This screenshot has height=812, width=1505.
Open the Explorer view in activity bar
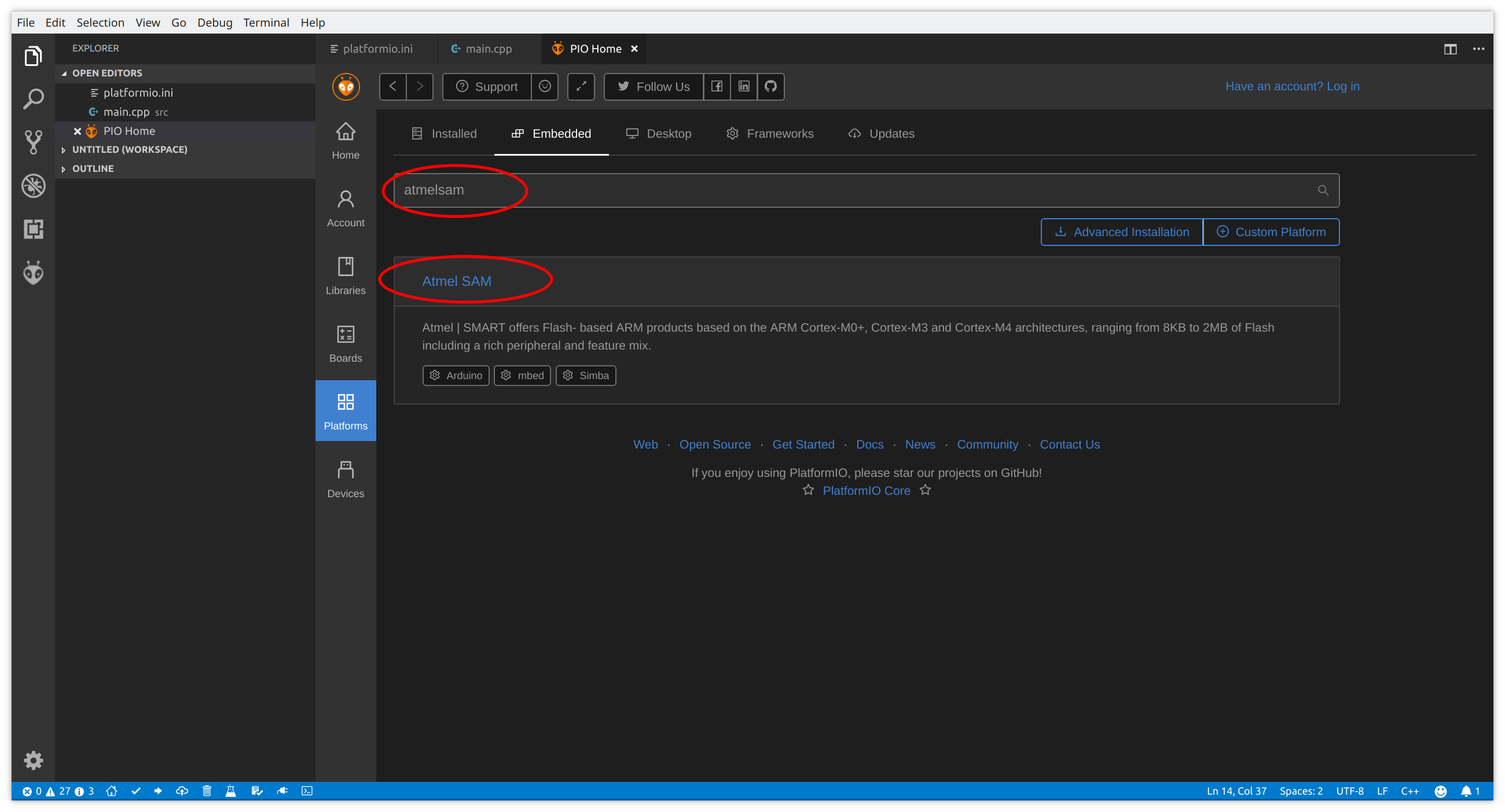point(34,56)
